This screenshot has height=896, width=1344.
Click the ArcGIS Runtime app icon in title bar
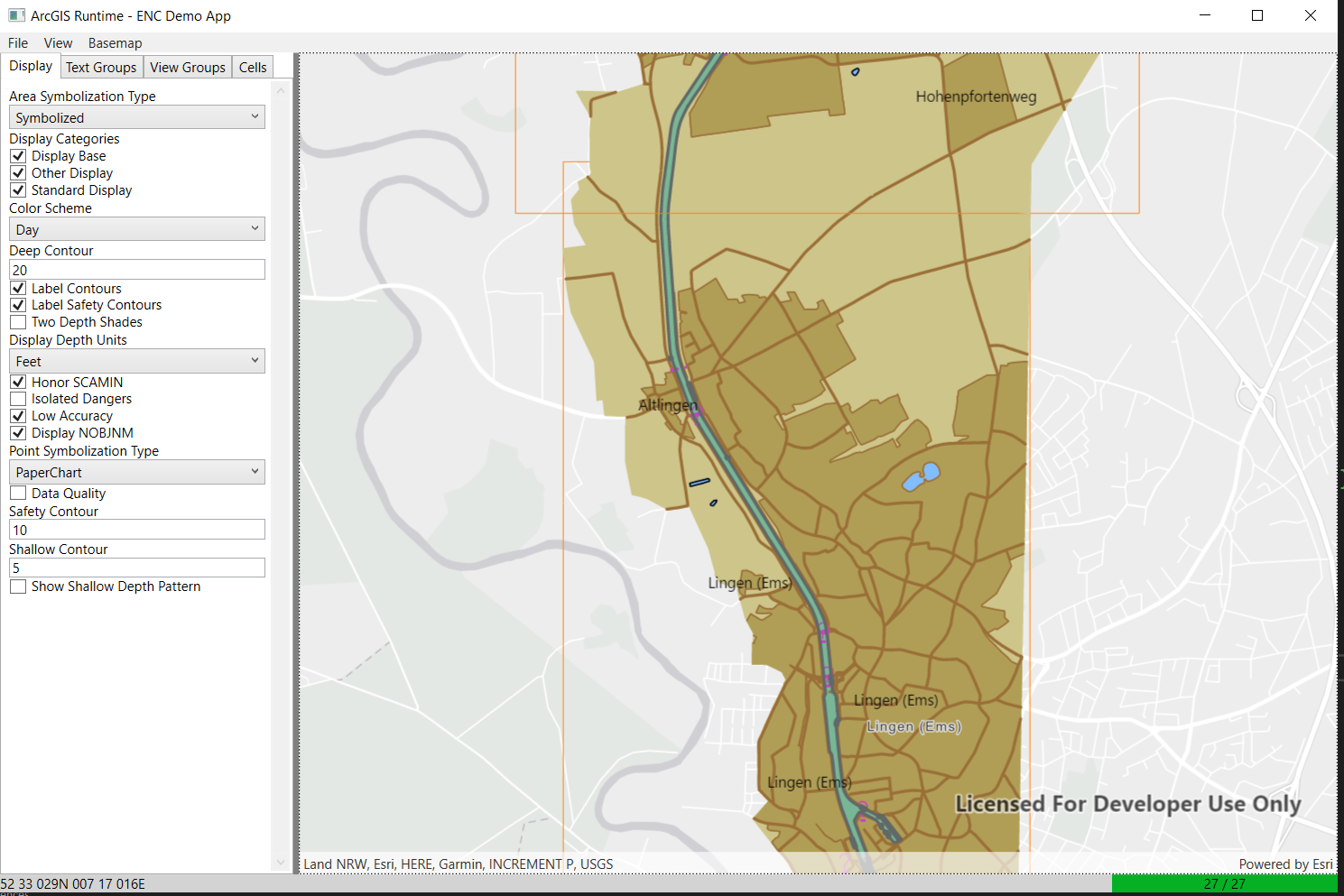[x=16, y=15]
